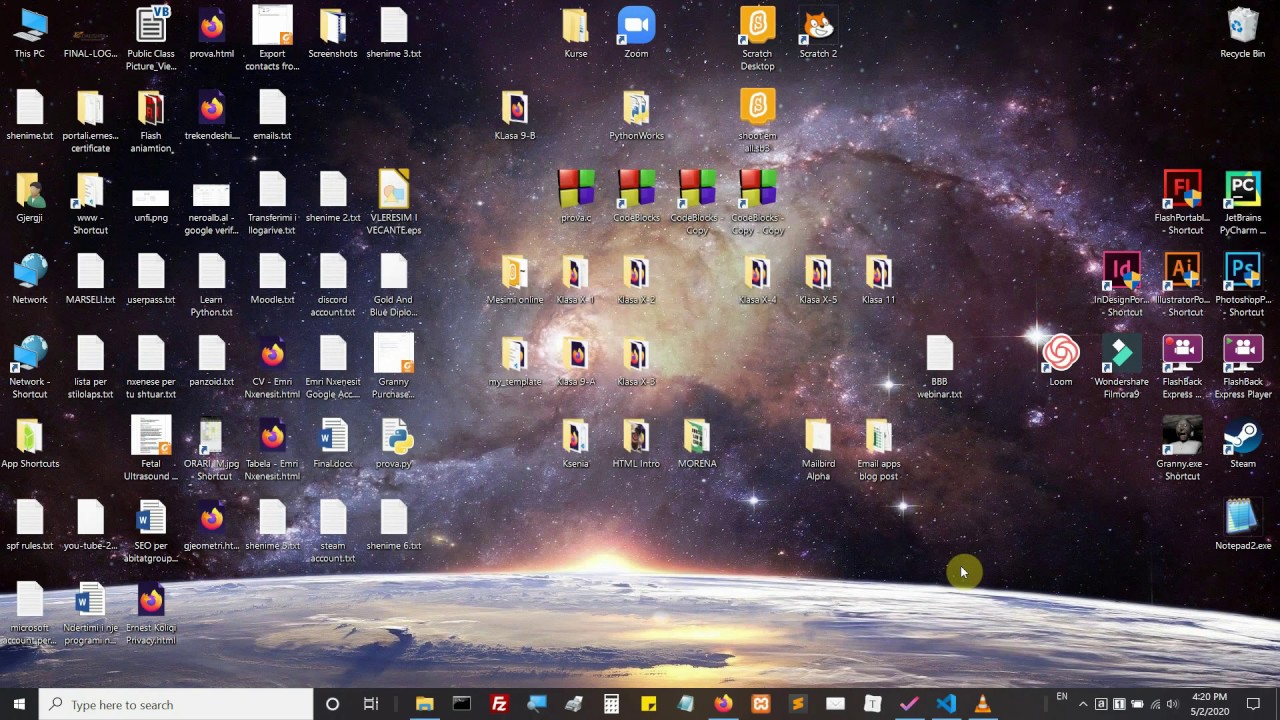Open Task View on the taskbar
1280x720 pixels.
click(x=371, y=704)
